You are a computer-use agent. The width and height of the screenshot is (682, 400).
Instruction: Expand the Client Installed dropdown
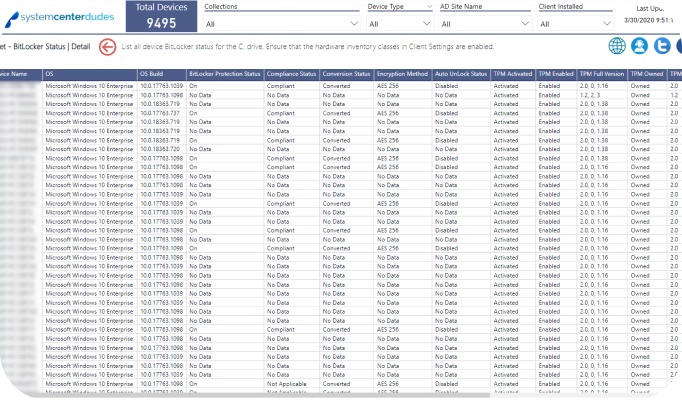(575, 24)
